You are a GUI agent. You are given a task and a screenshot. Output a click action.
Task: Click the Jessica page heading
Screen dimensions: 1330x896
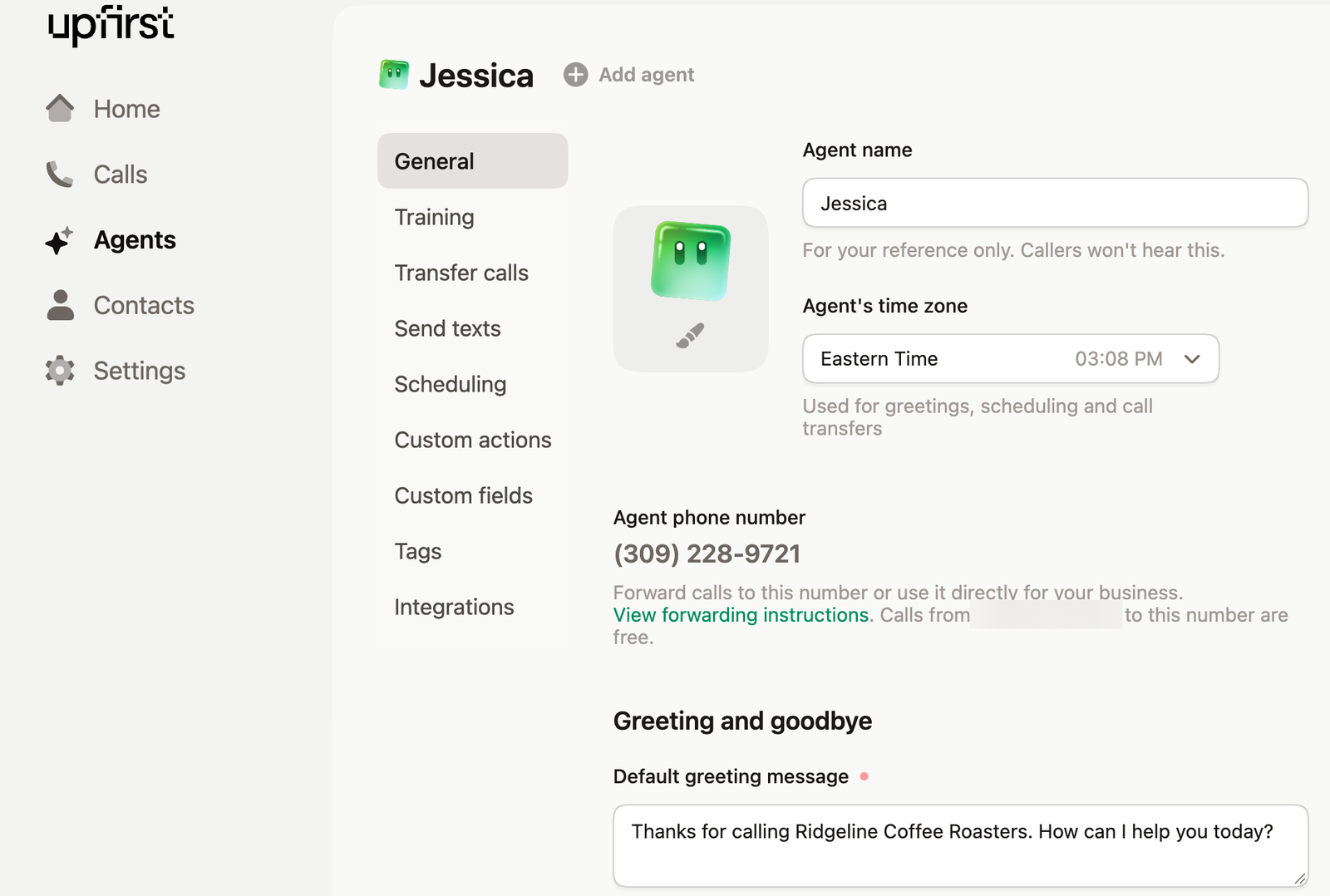[476, 76]
